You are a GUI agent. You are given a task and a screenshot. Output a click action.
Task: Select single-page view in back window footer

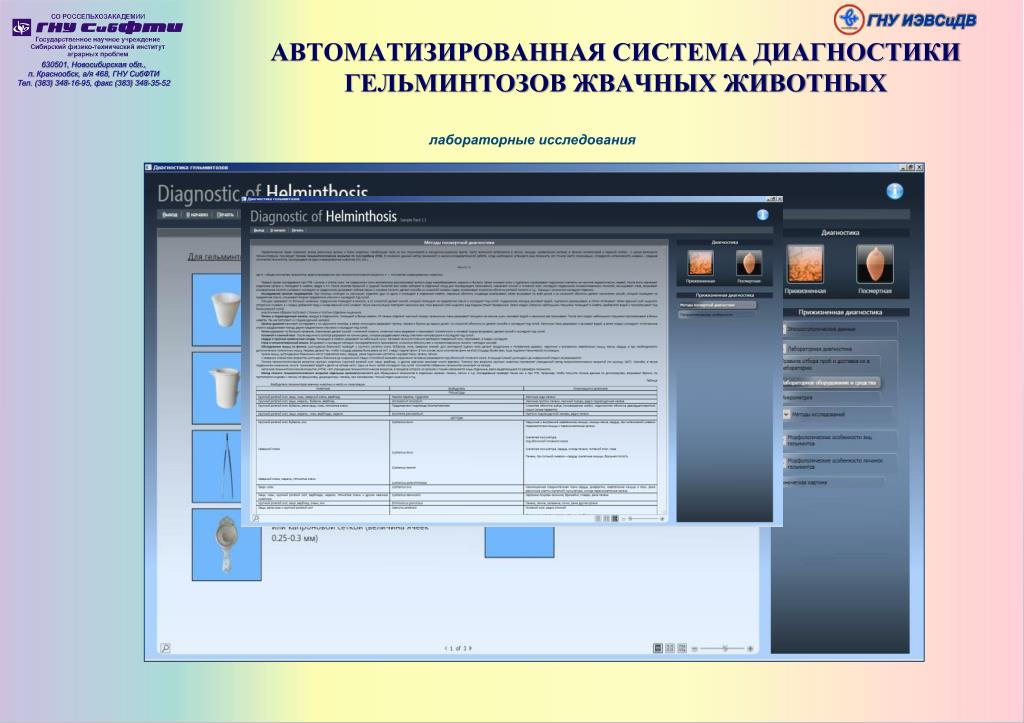pyautogui.click(x=658, y=648)
